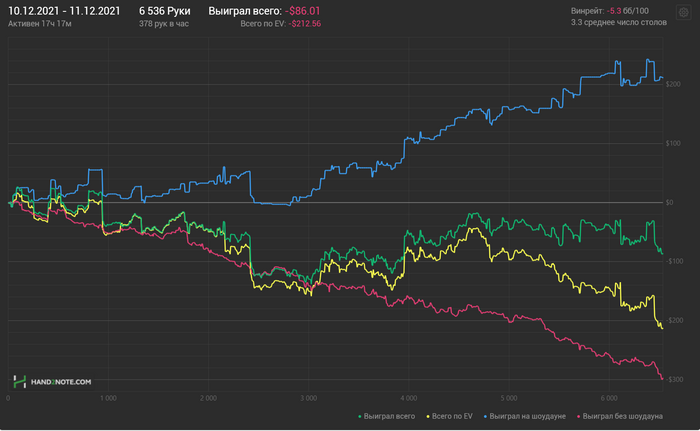Click the yellow EV line's final point

662,329
